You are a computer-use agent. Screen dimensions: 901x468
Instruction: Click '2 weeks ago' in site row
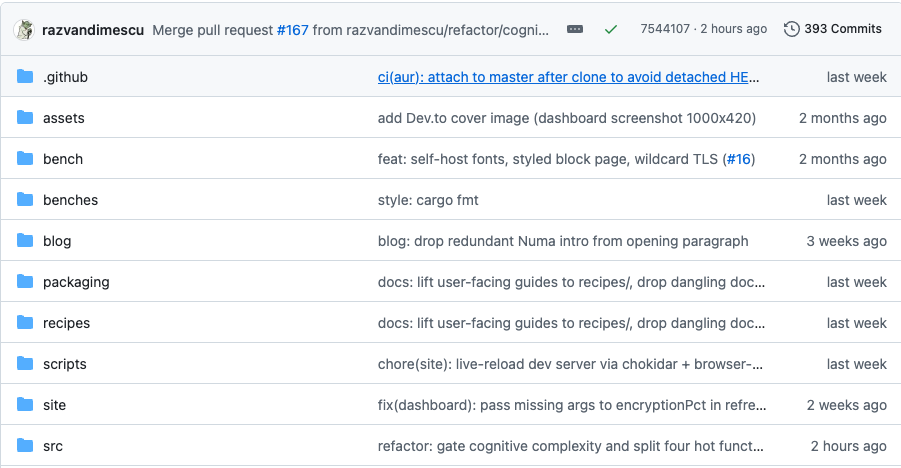point(846,405)
